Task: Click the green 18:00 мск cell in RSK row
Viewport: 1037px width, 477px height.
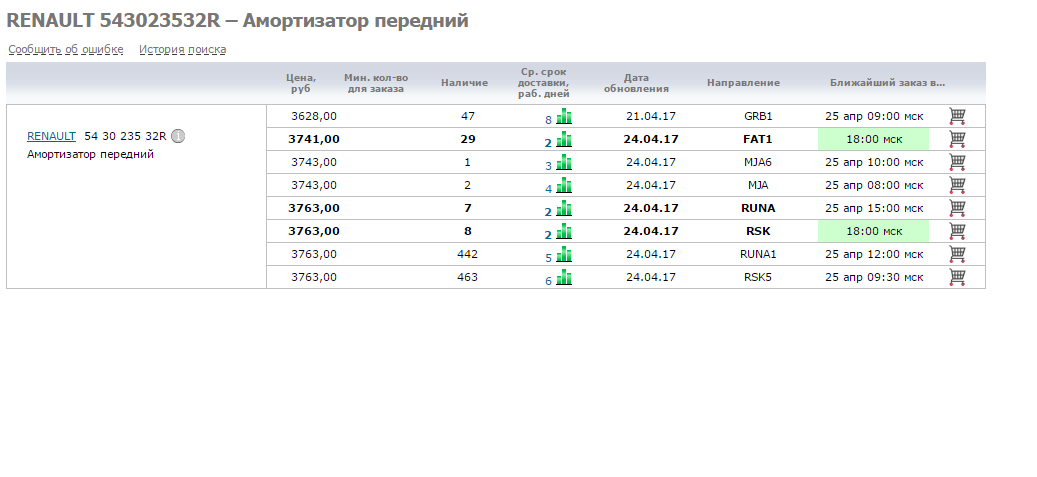Action: 873,232
